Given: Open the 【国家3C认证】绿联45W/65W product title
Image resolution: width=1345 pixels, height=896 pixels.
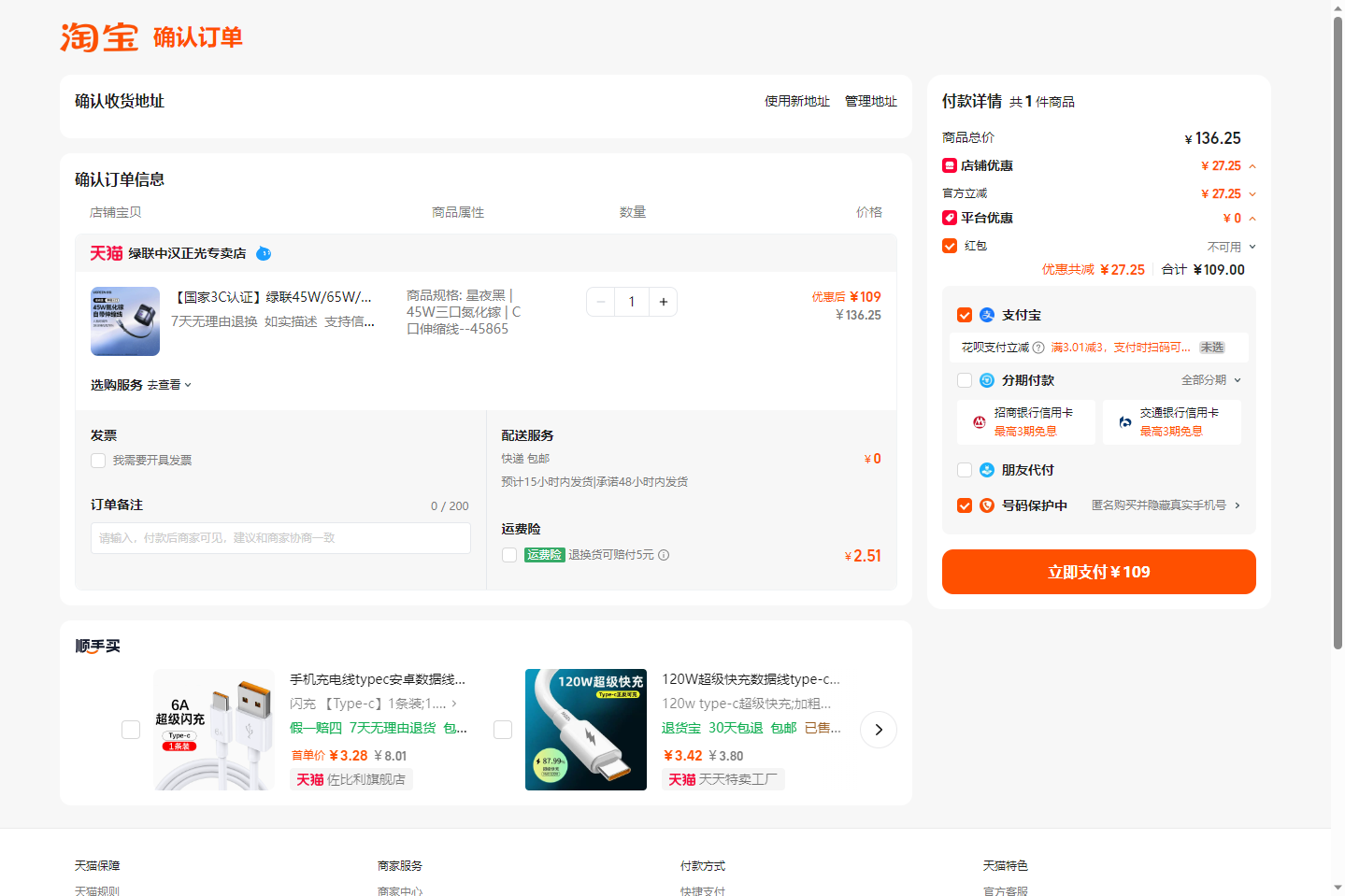Looking at the screenshot, I should (x=272, y=297).
